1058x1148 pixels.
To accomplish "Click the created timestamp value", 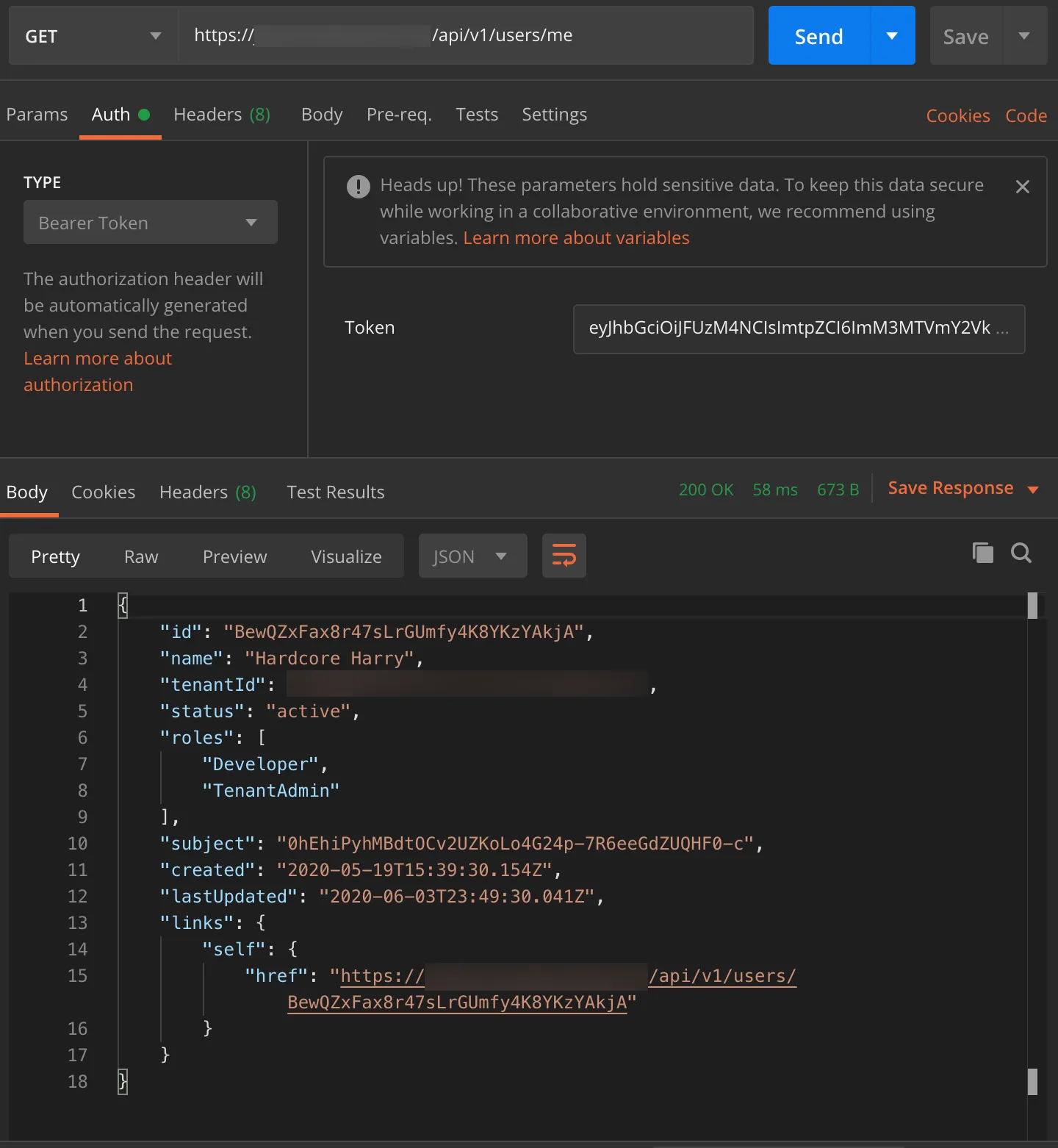I will tap(414, 870).
